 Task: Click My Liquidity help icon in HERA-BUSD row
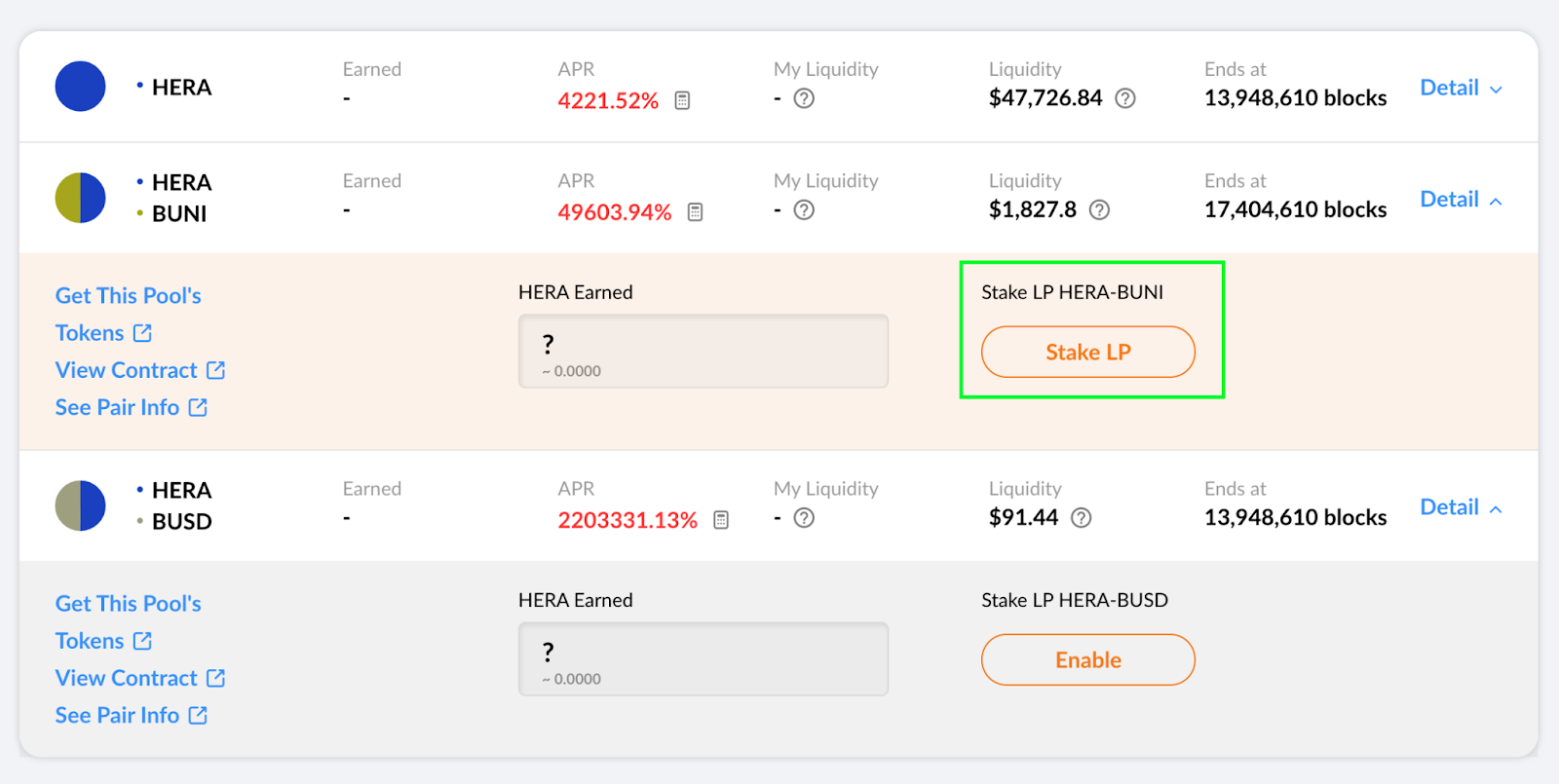(804, 518)
